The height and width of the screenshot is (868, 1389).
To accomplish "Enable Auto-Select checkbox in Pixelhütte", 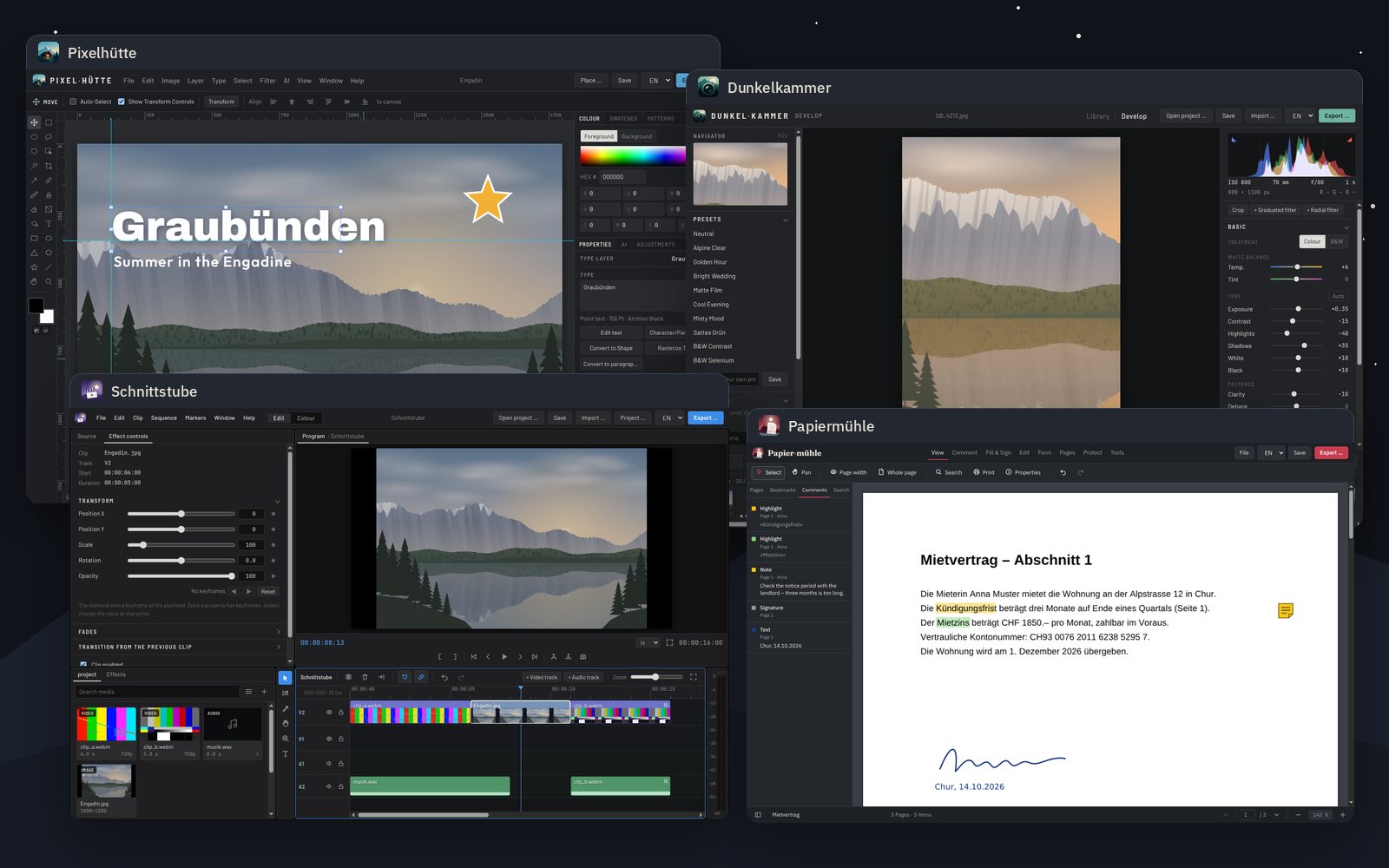I will coord(73,102).
